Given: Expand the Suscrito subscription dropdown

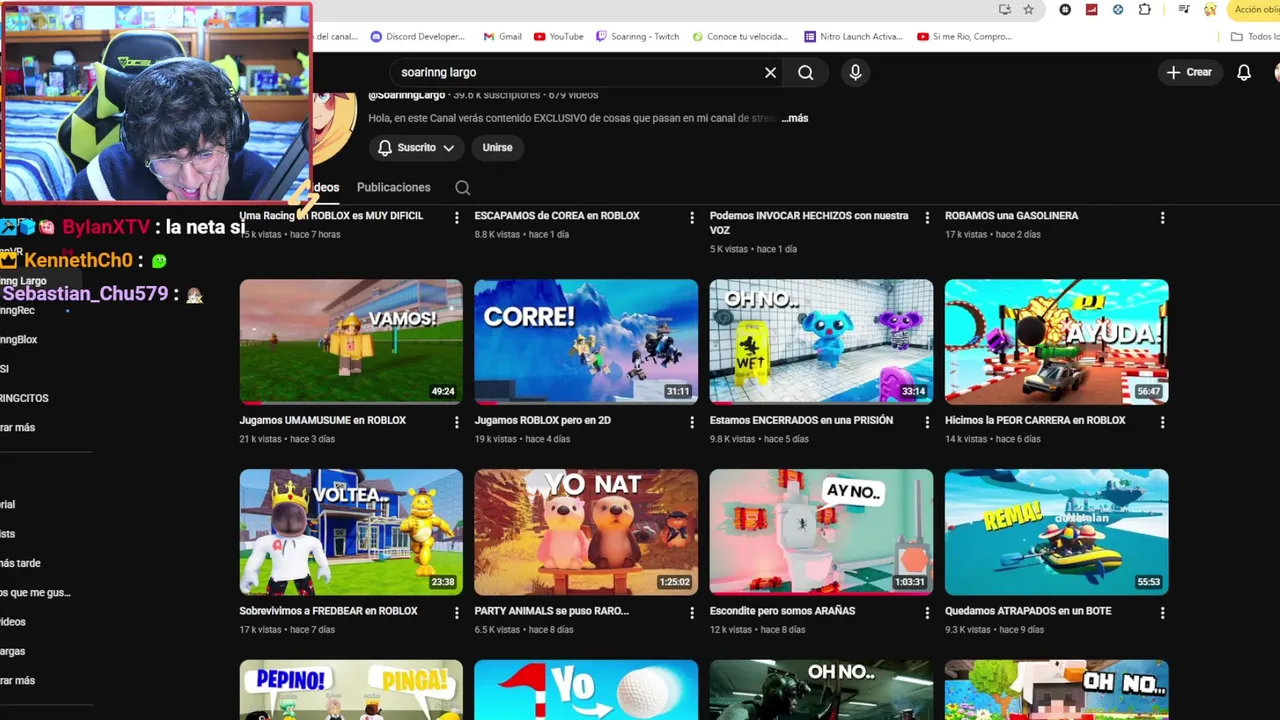Looking at the screenshot, I should tap(416, 147).
